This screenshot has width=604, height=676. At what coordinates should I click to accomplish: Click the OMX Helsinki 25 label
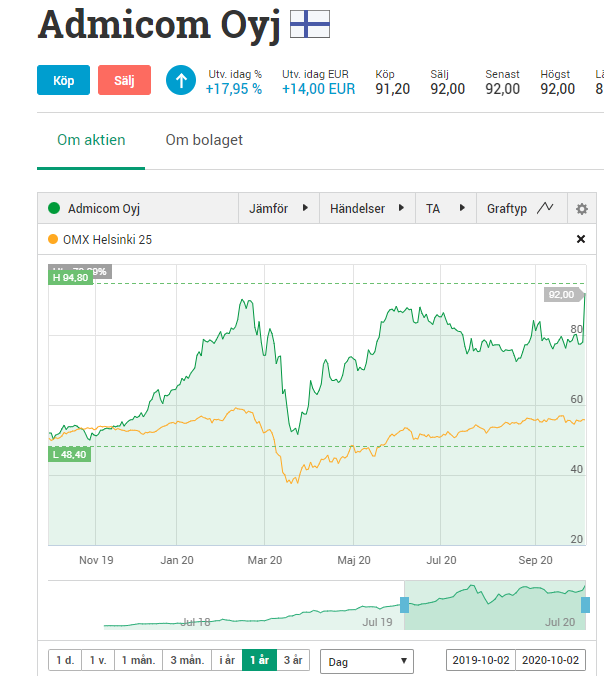point(107,239)
